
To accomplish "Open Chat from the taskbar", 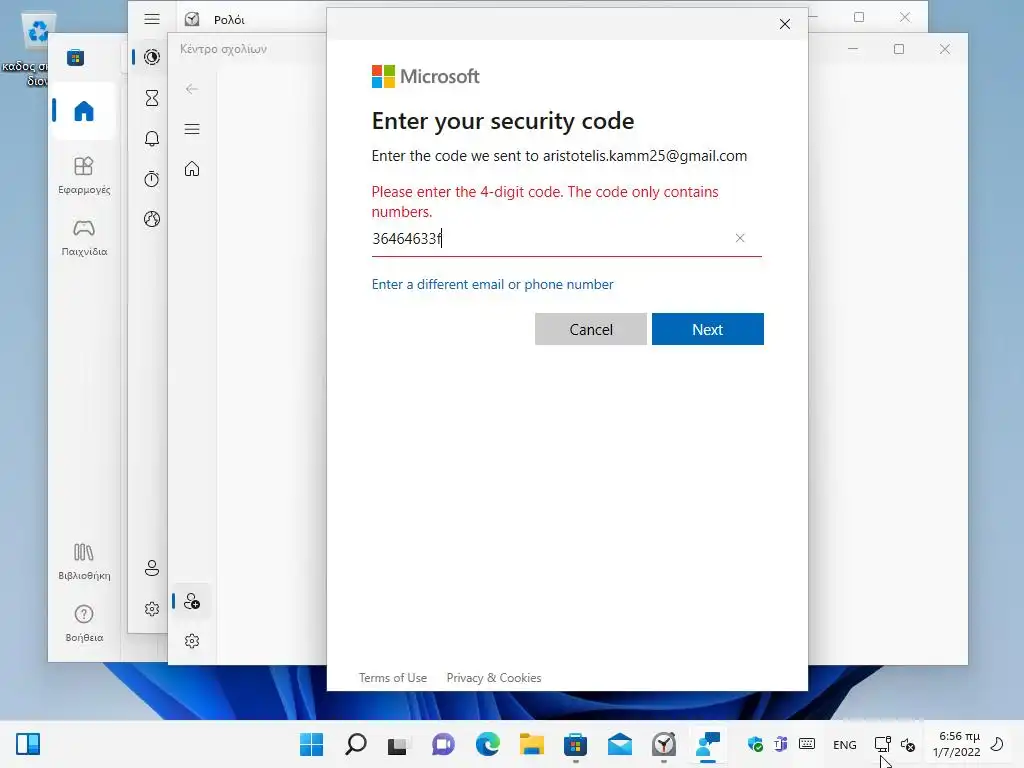I will coord(443,744).
